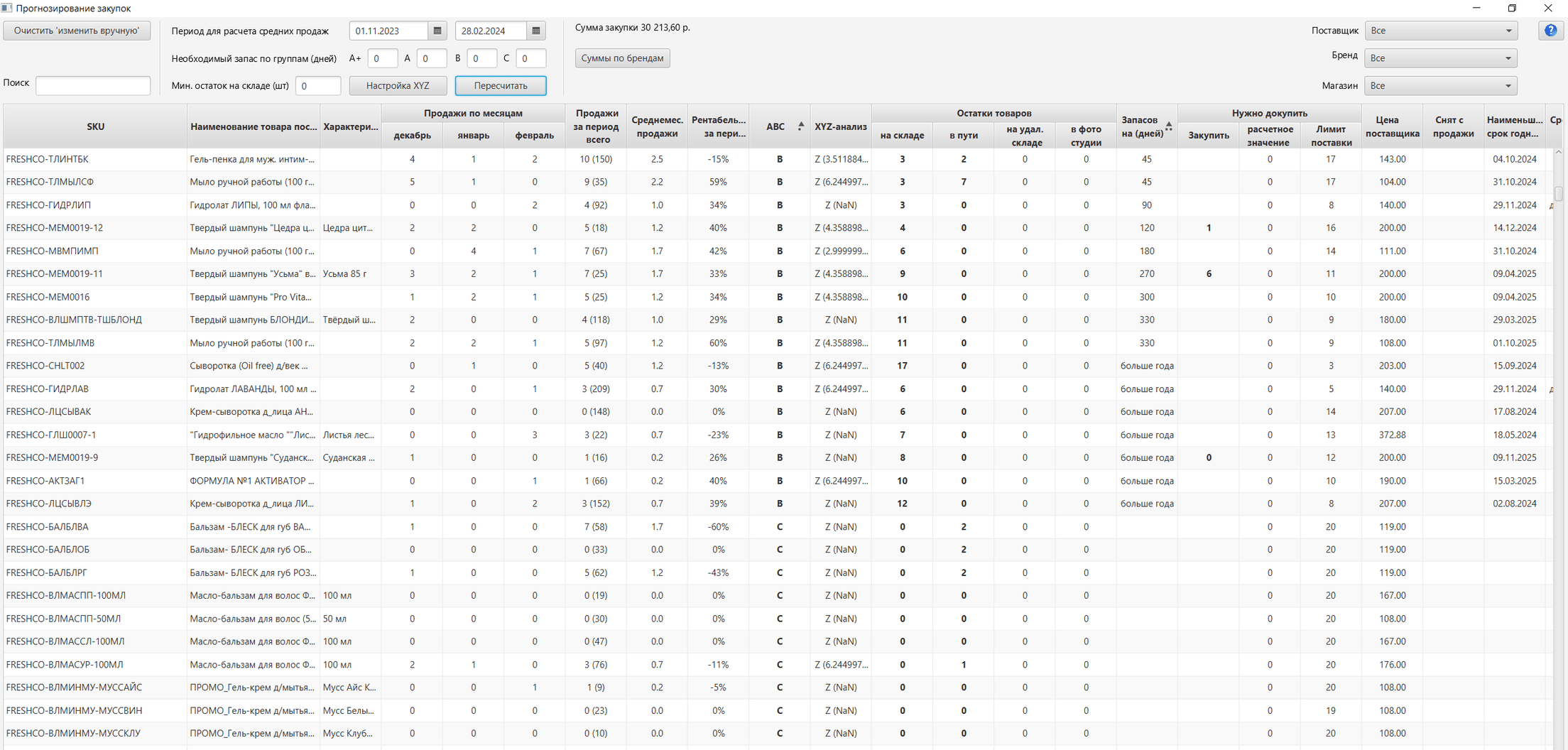The height and width of the screenshot is (750, 1568).
Task: Select row FRESHCO-ВЛМАСПП-50МЛ
Action: click(779, 619)
